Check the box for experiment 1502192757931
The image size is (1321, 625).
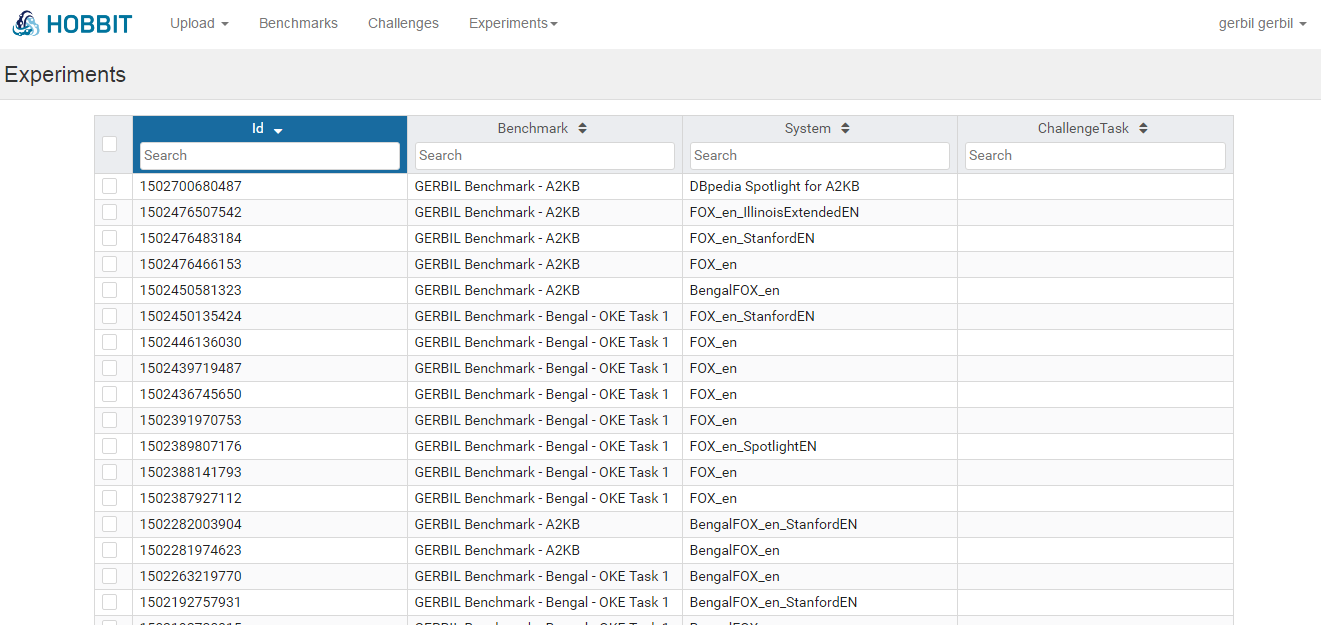[110, 602]
